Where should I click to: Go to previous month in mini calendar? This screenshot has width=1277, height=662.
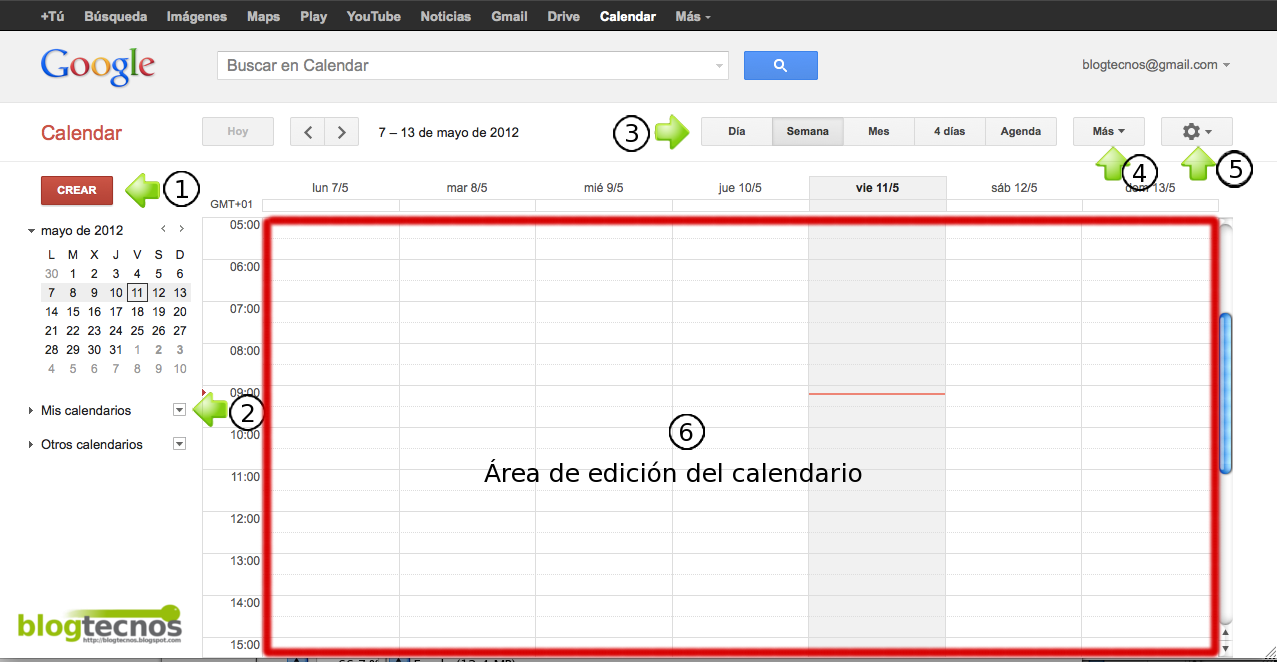click(162, 228)
